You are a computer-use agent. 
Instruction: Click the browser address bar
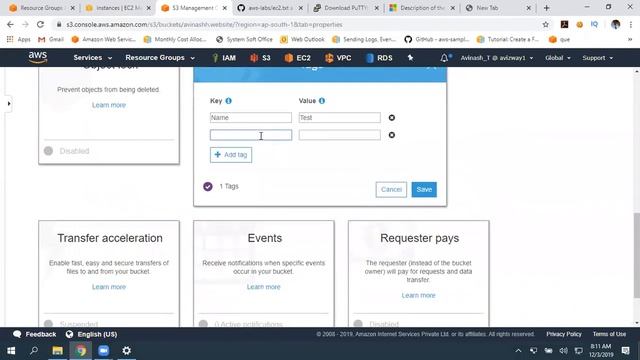point(298,24)
